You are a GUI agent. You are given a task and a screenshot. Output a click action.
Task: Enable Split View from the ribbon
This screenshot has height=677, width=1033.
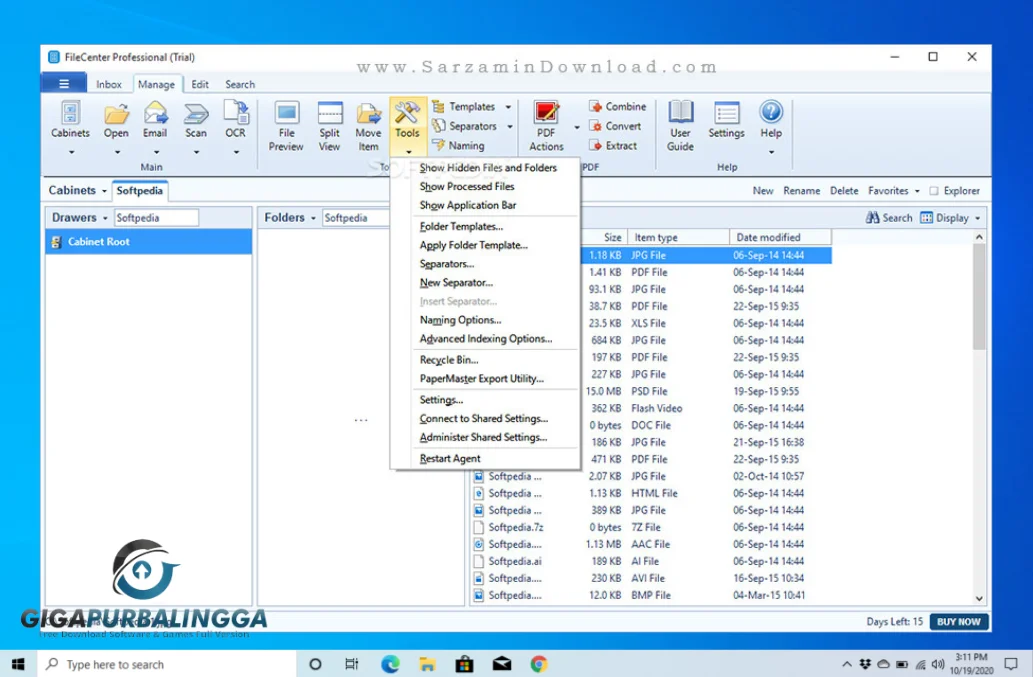pyautogui.click(x=329, y=113)
